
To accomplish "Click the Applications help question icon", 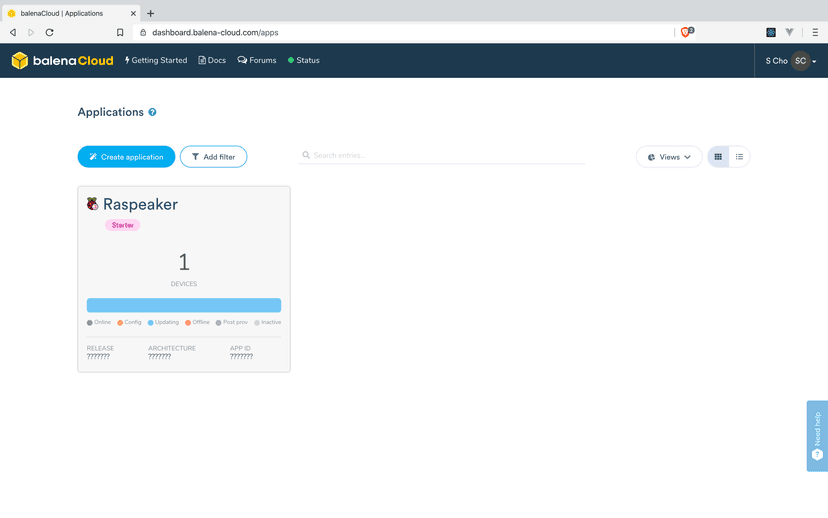I will [x=153, y=113].
